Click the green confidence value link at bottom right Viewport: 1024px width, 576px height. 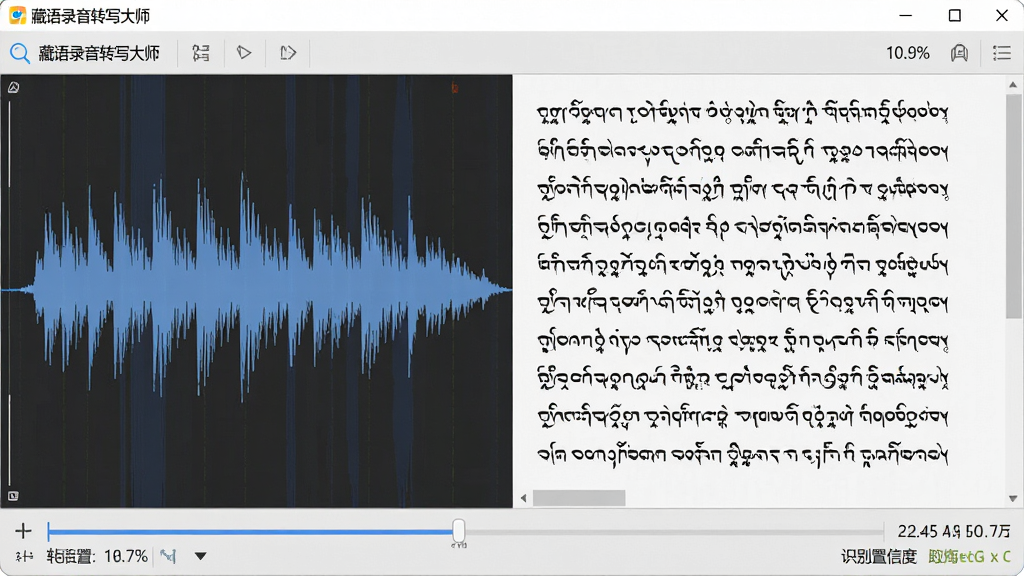click(969, 556)
